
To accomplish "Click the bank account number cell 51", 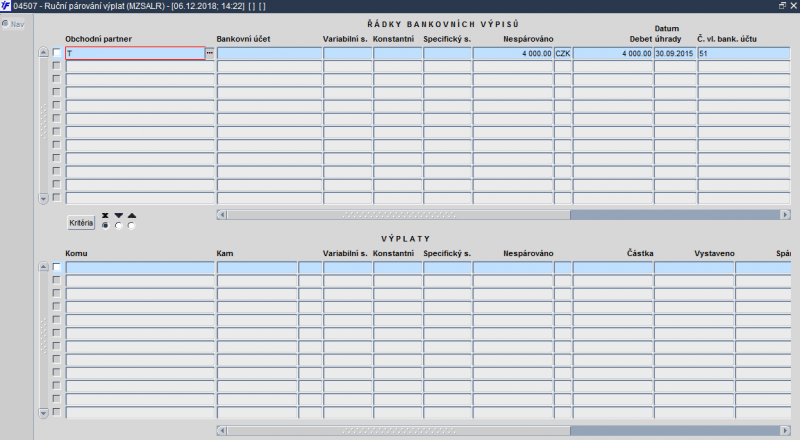I will [744, 53].
